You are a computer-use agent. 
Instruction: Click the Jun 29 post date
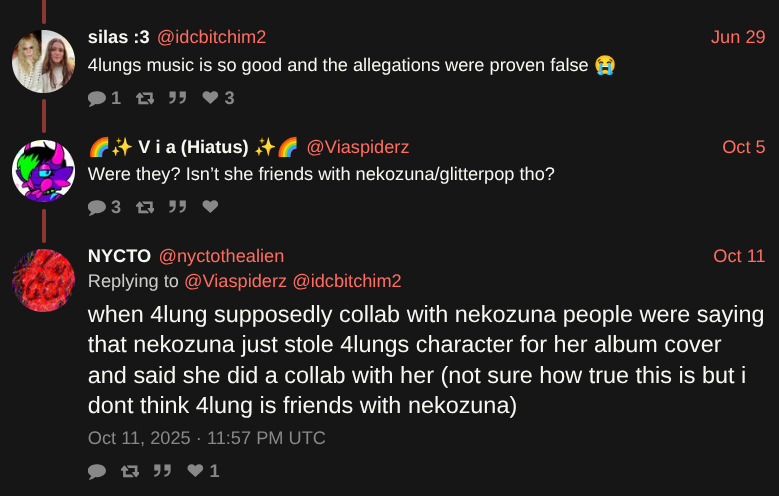click(738, 37)
